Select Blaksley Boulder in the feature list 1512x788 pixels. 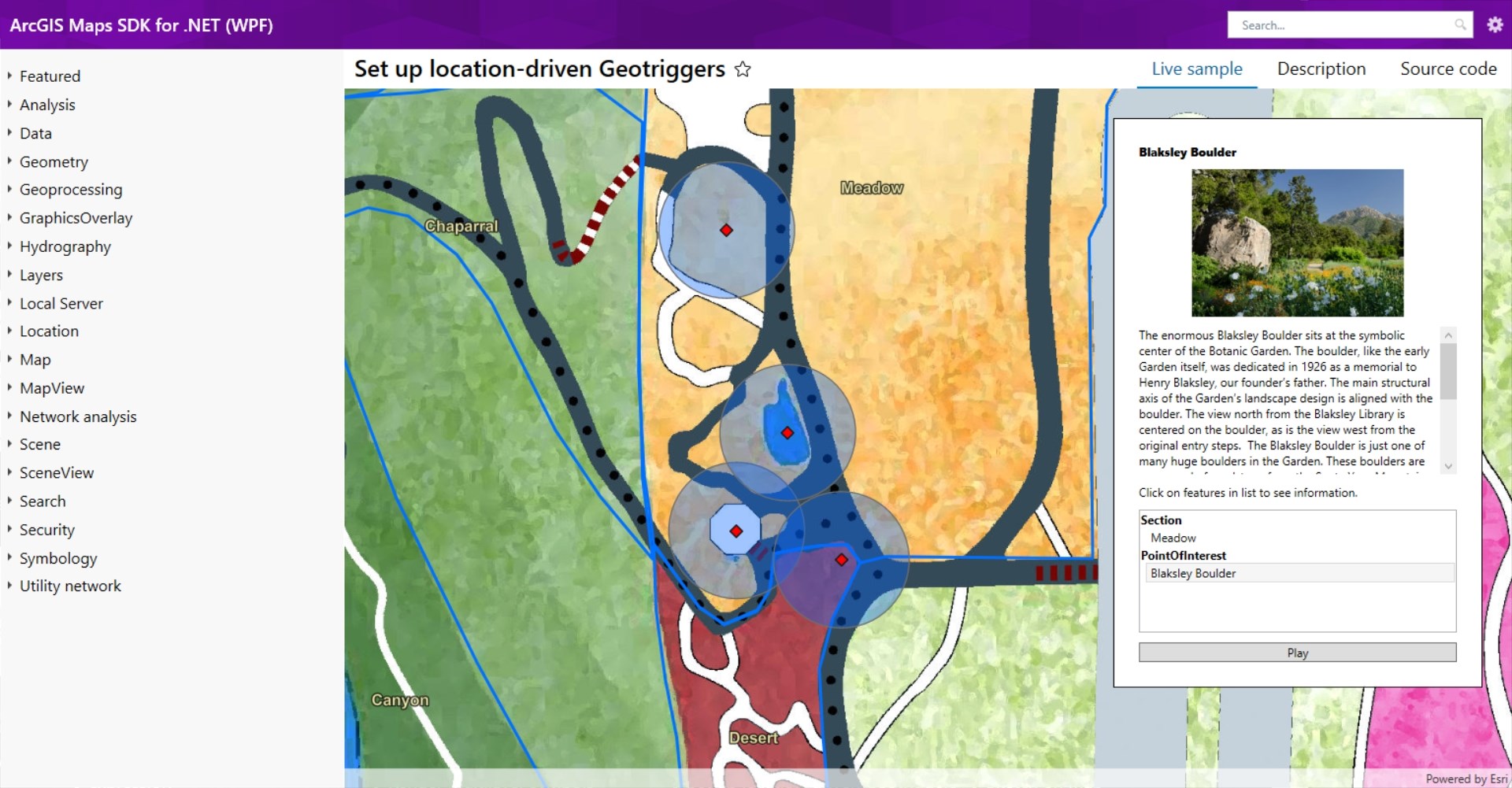(1299, 573)
